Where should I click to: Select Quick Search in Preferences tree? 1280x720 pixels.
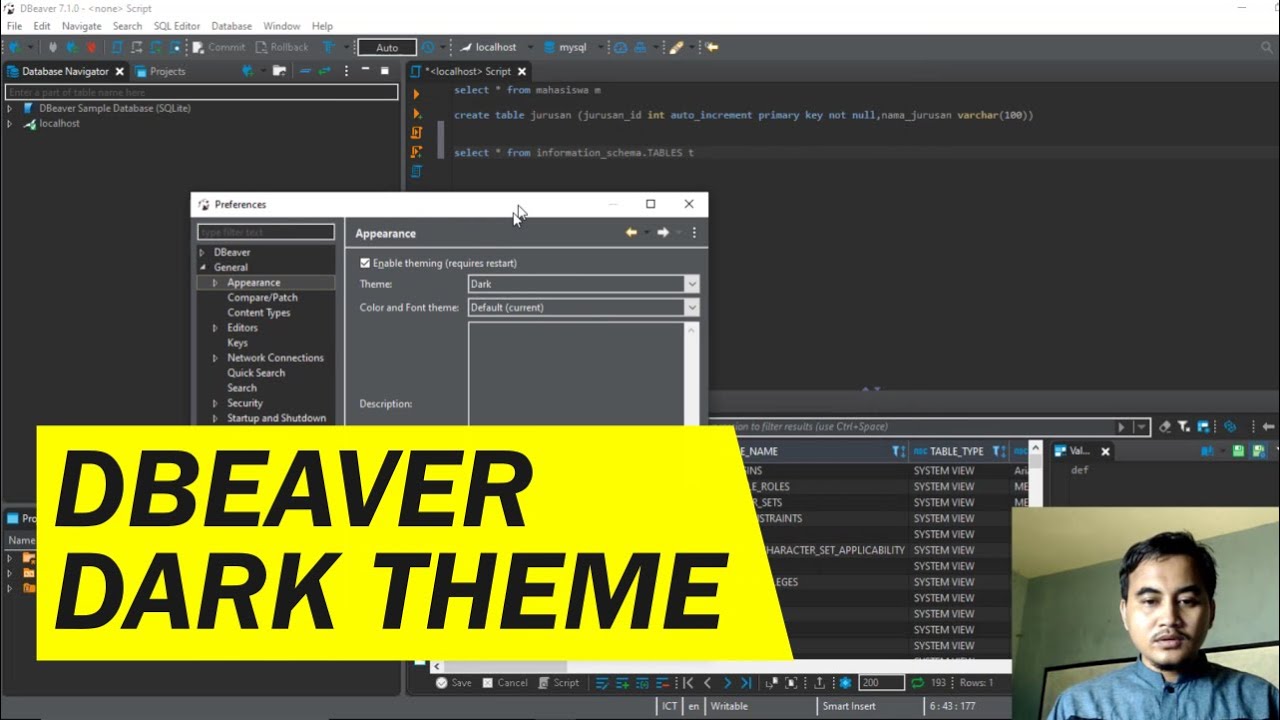(256, 373)
